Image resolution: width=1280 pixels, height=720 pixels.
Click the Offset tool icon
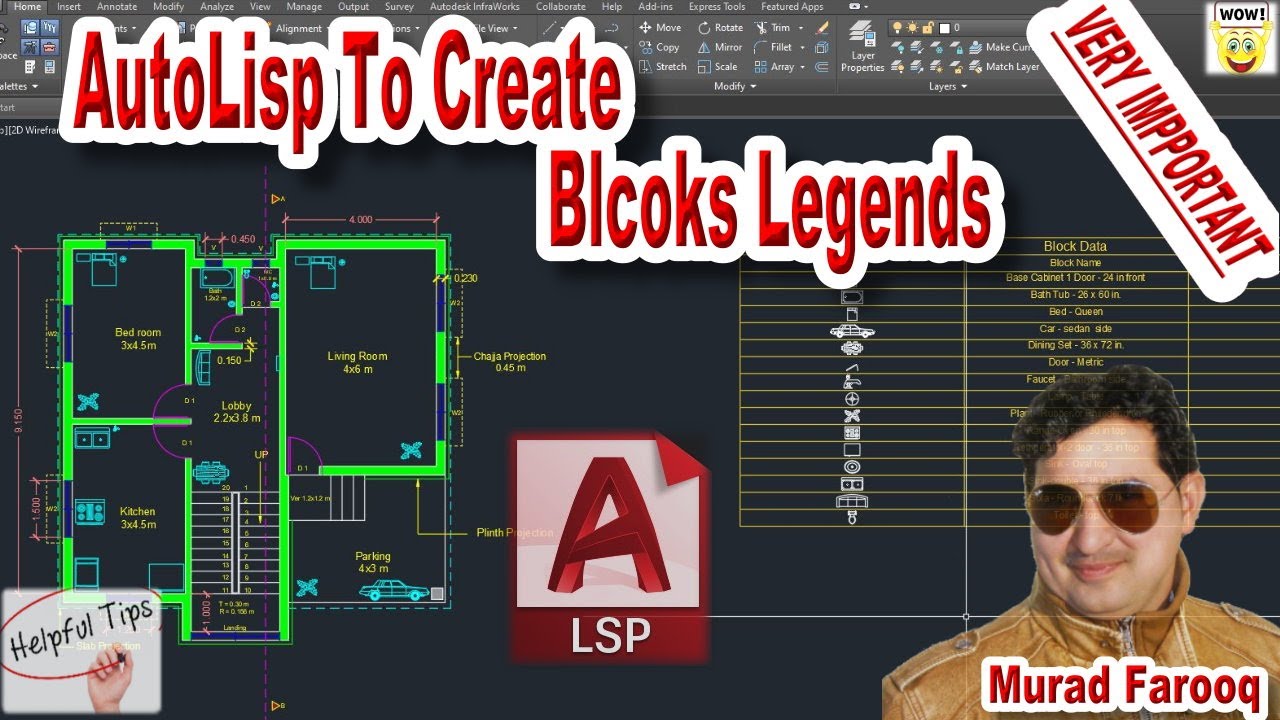click(x=822, y=67)
